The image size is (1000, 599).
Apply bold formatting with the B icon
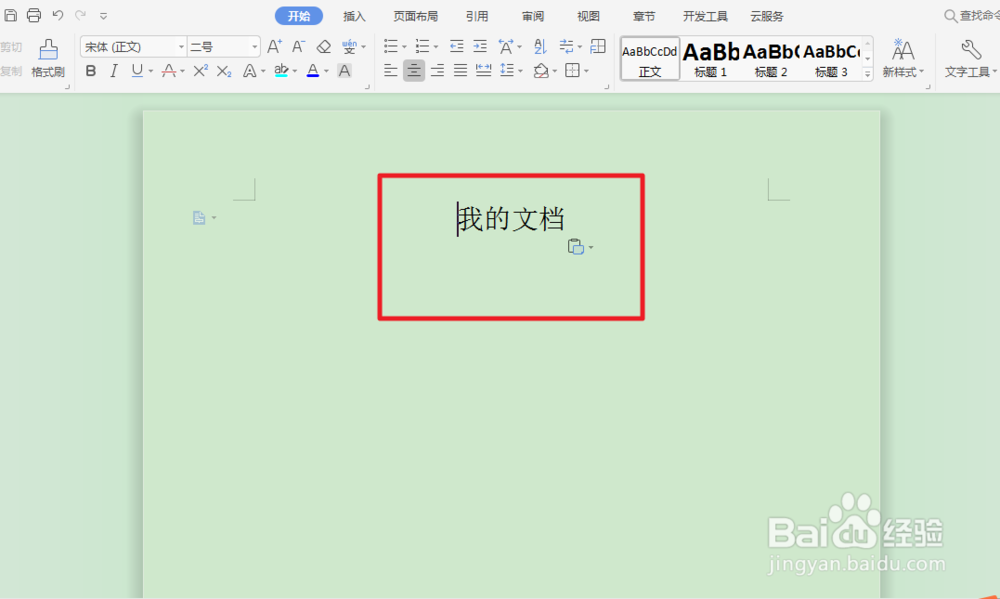pos(90,70)
